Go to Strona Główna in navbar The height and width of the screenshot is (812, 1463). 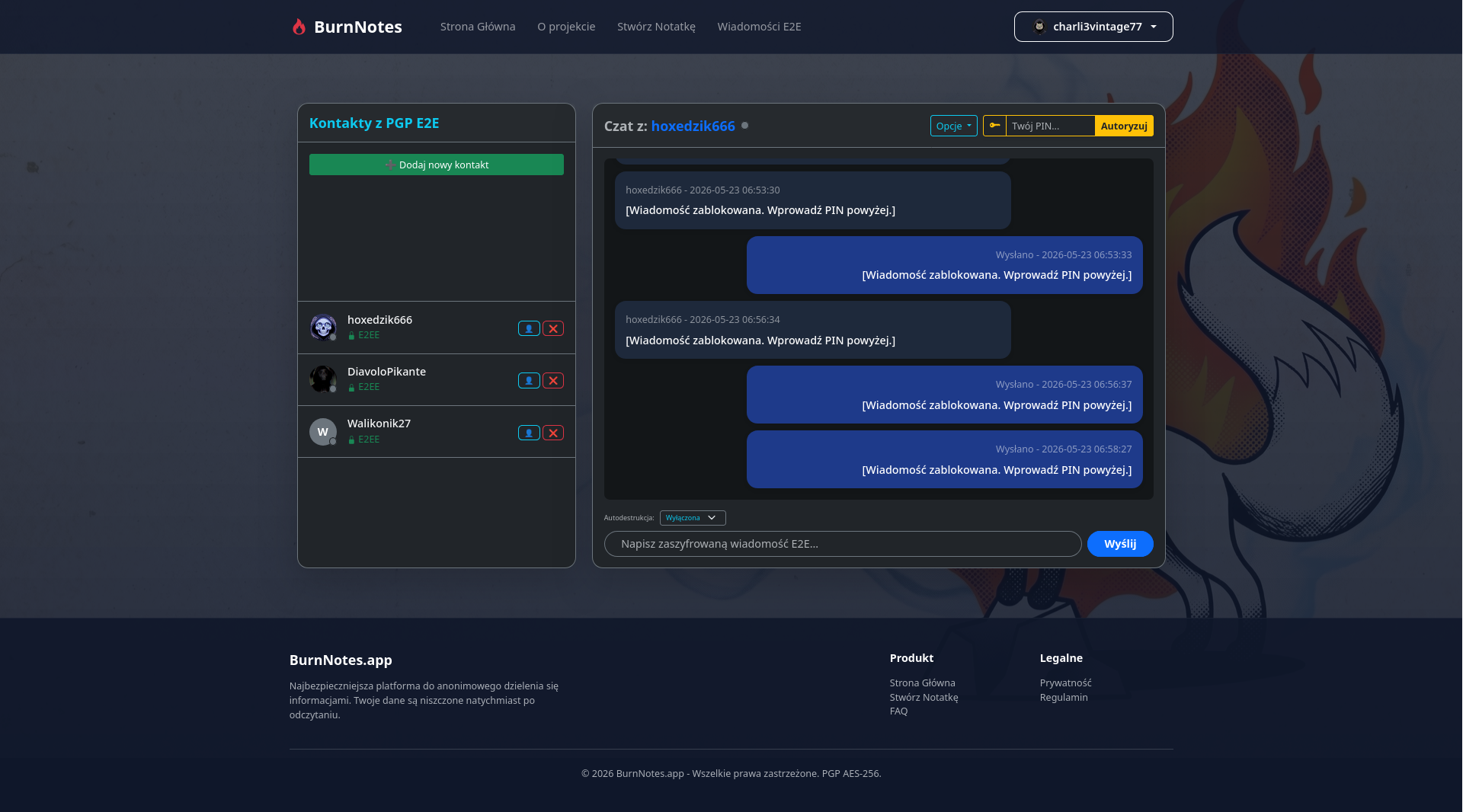click(478, 27)
